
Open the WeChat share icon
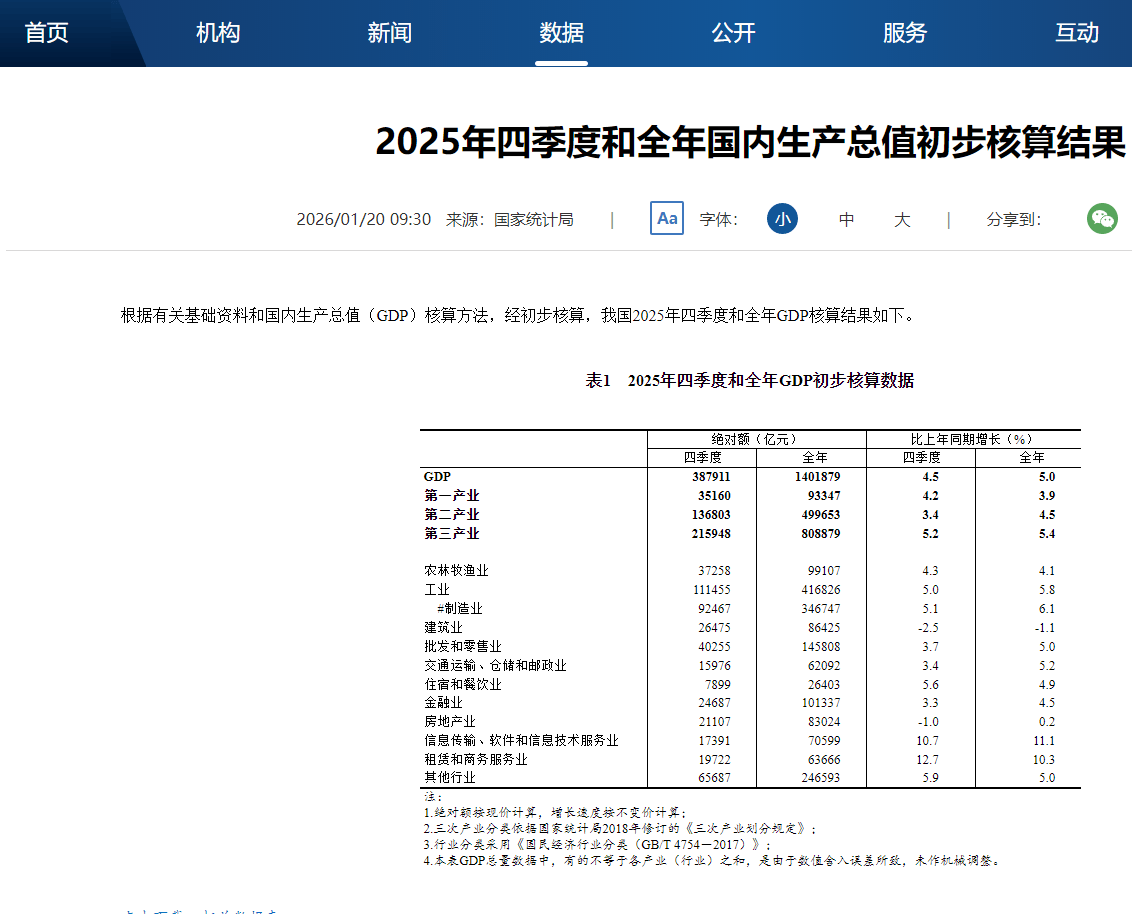pyautogui.click(x=1101, y=218)
